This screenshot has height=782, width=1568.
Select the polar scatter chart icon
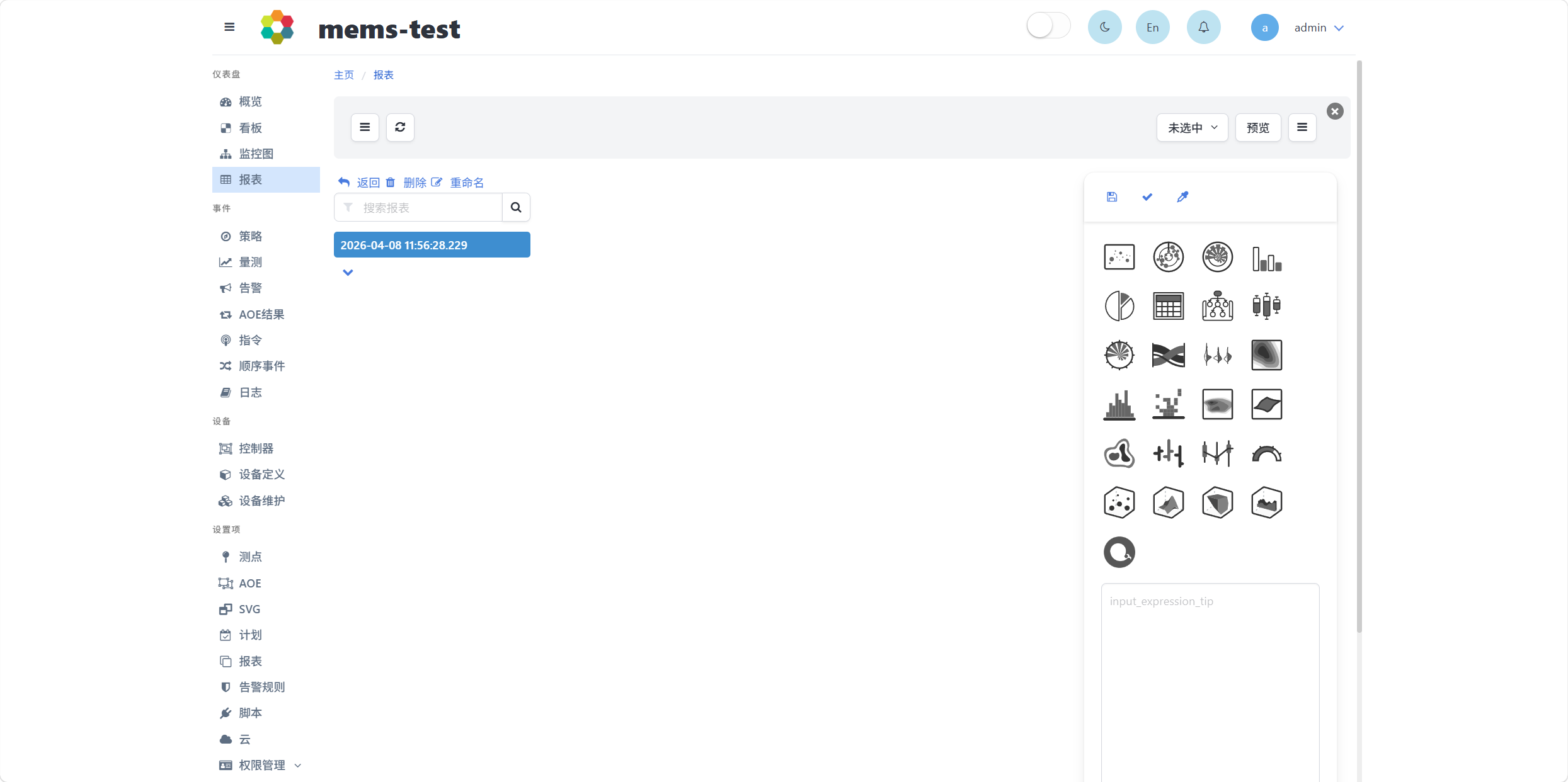pos(1169,257)
